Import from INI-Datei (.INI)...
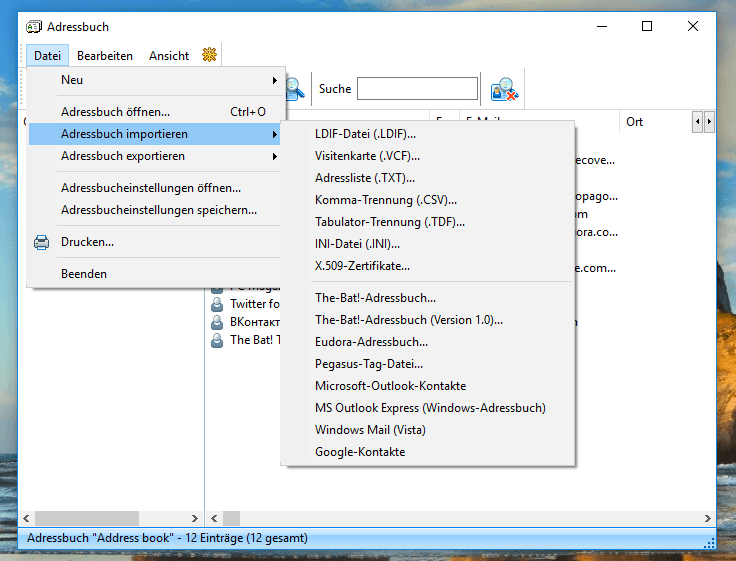This screenshot has width=736, height=561. pos(428,244)
